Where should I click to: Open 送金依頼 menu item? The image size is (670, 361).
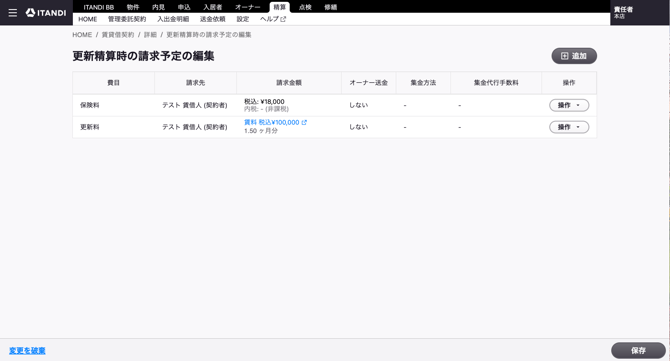pyautogui.click(x=213, y=19)
